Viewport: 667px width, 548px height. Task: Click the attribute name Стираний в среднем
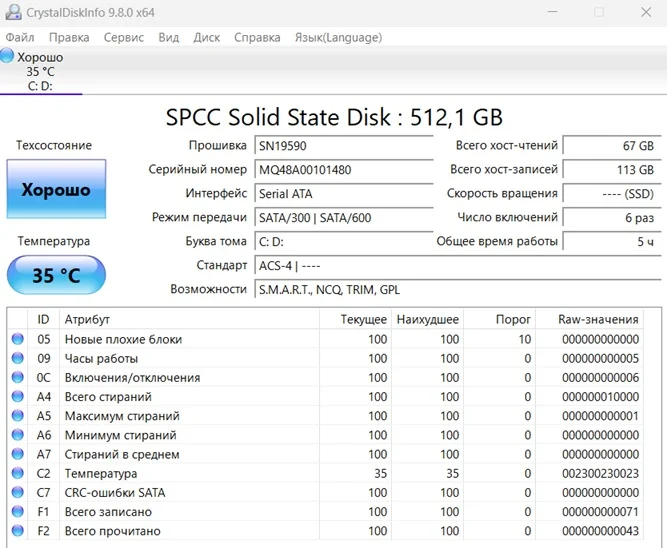pyautogui.click(x=122, y=454)
